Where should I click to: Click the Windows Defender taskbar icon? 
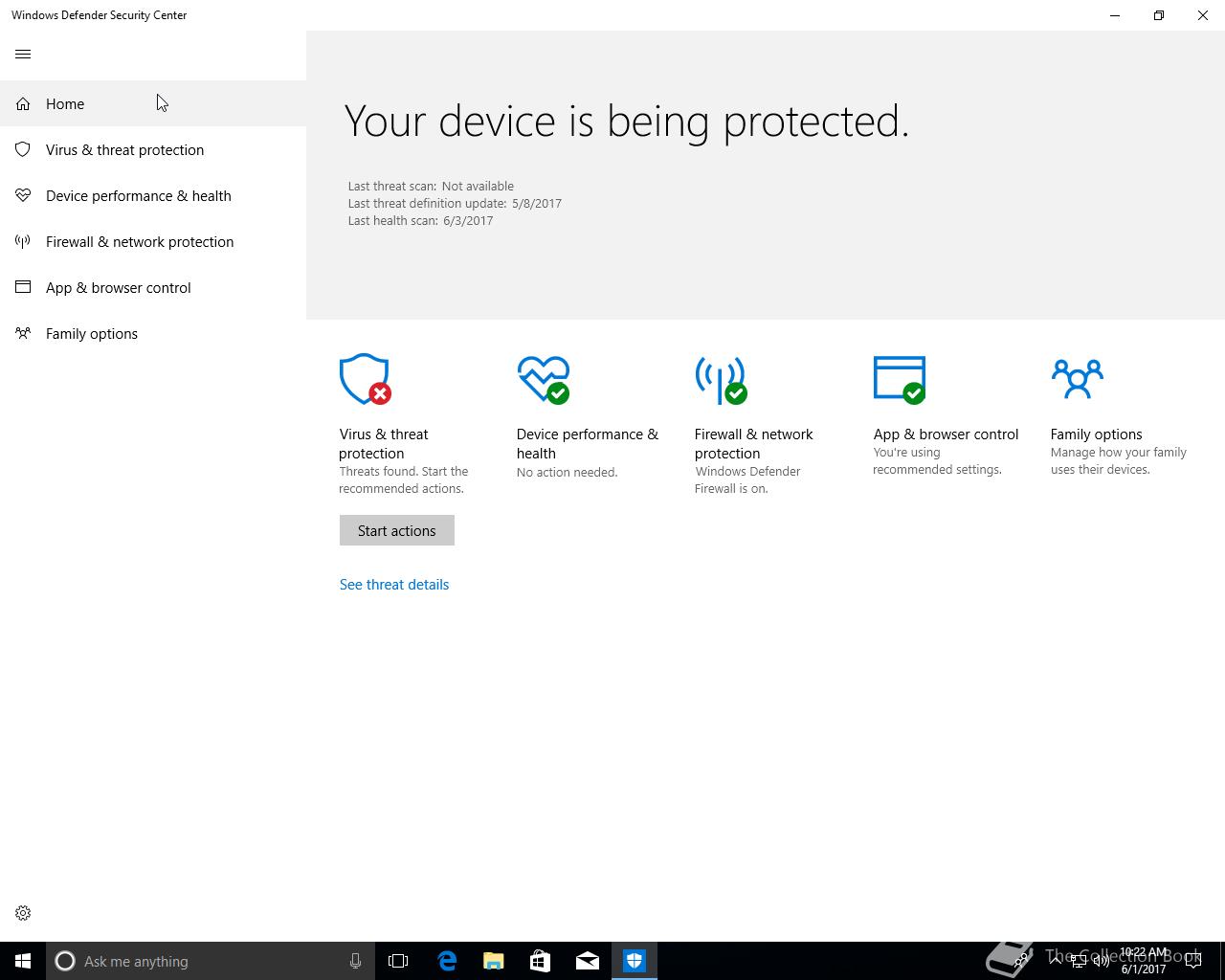(x=635, y=961)
